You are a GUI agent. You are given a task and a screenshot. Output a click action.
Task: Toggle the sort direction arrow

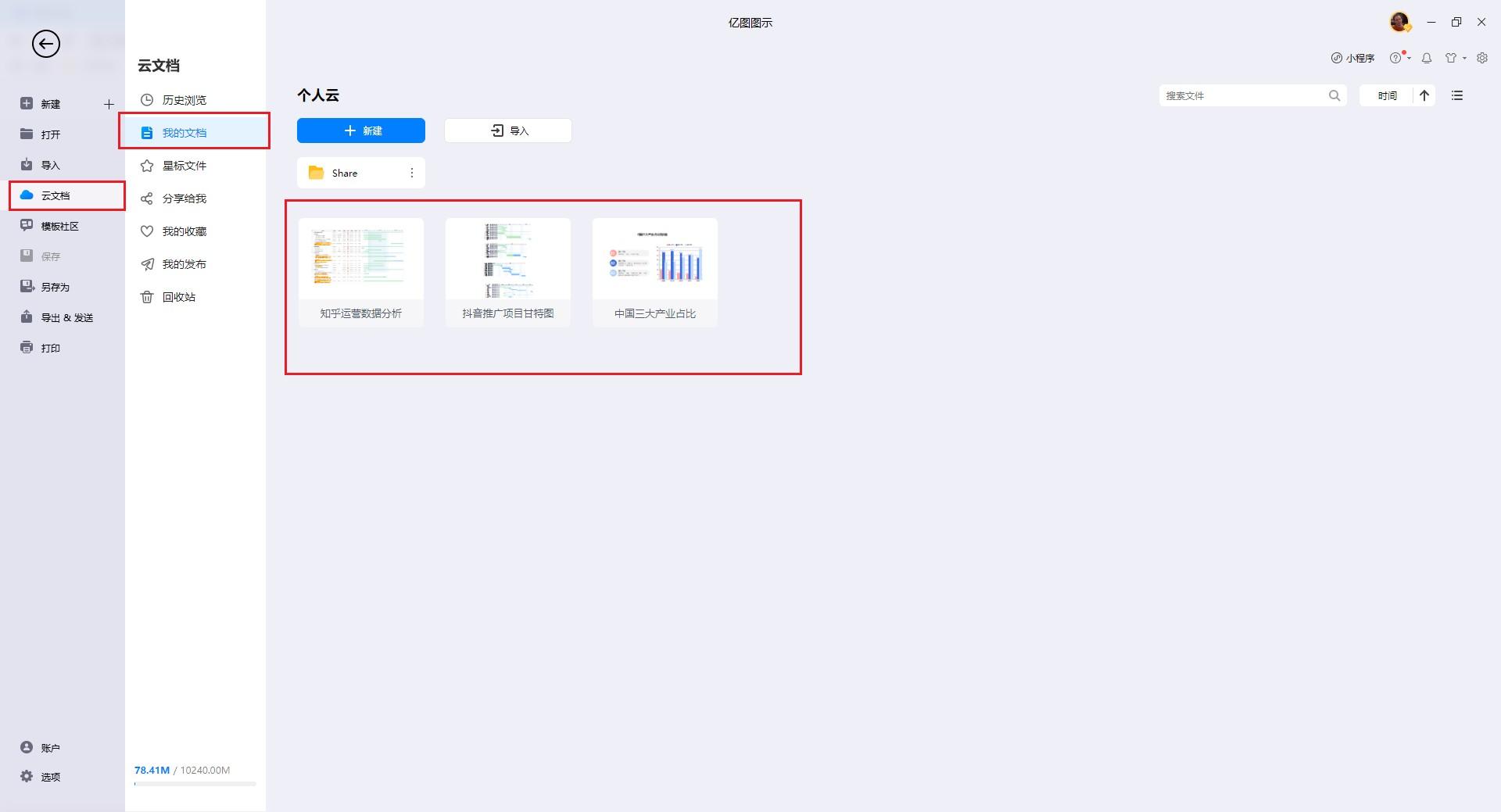tap(1424, 95)
